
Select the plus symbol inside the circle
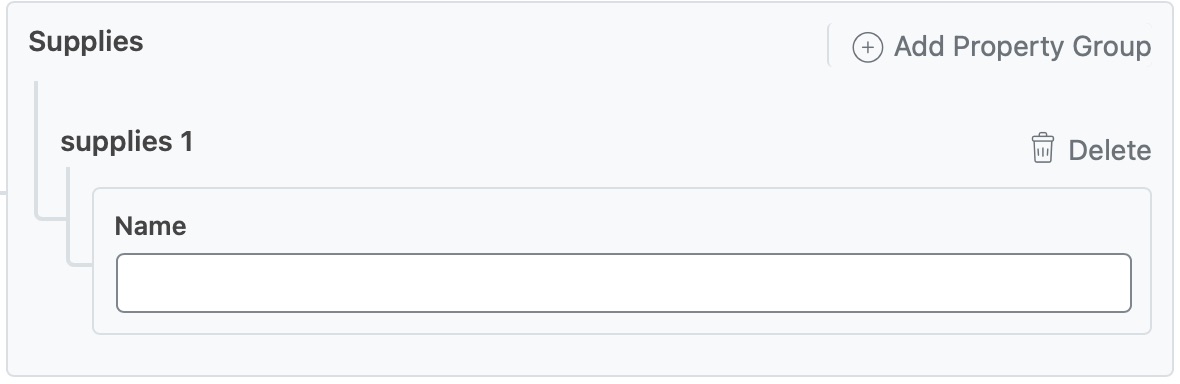(867, 47)
